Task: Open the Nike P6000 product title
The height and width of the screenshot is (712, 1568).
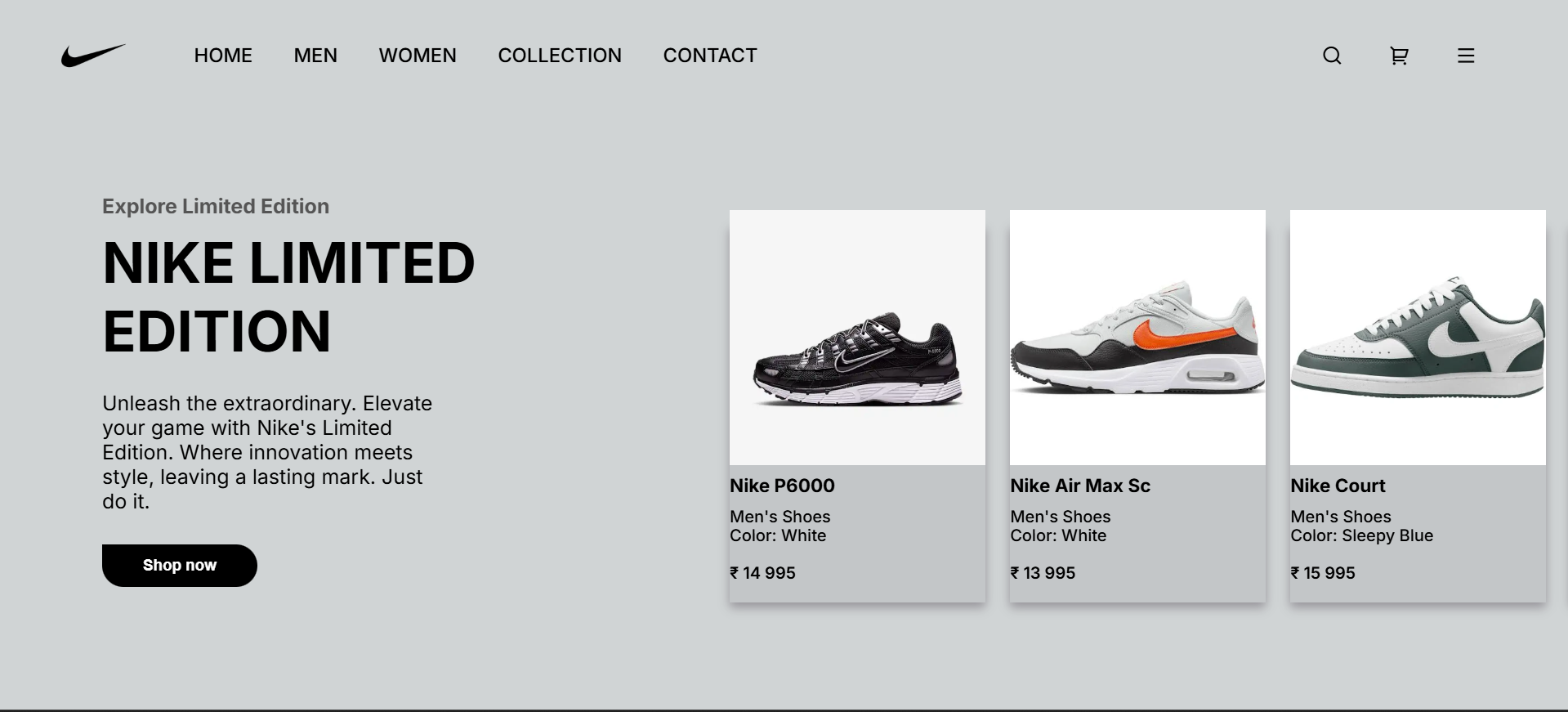Action: pyautogui.click(x=782, y=486)
